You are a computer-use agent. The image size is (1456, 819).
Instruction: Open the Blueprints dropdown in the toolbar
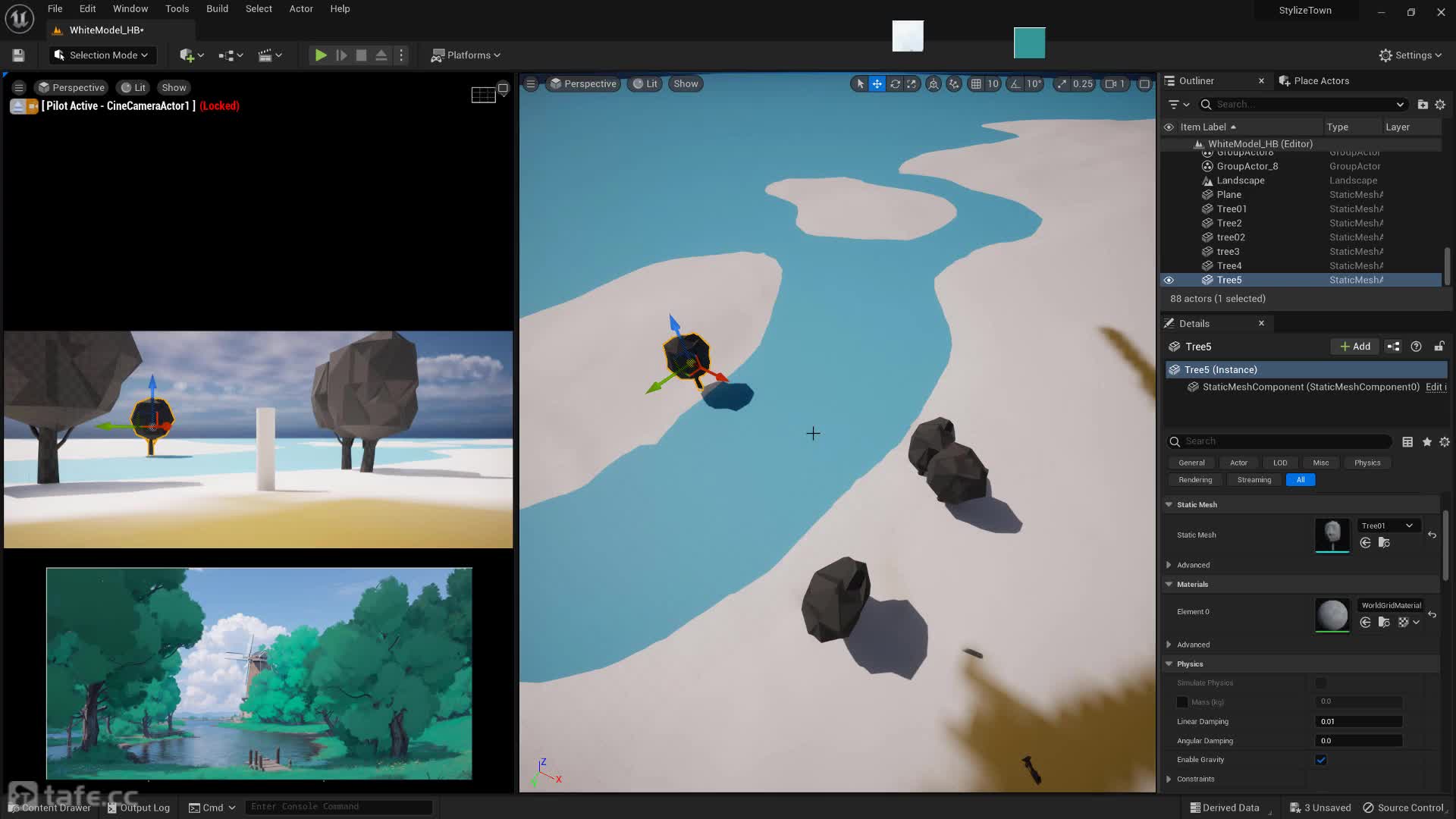(231, 55)
